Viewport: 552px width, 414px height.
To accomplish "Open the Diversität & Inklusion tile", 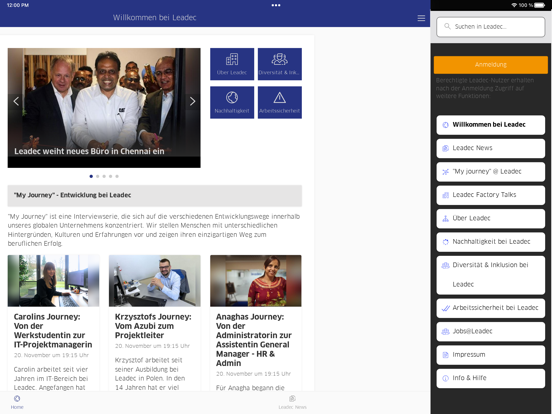I will (x=280, y=64).
